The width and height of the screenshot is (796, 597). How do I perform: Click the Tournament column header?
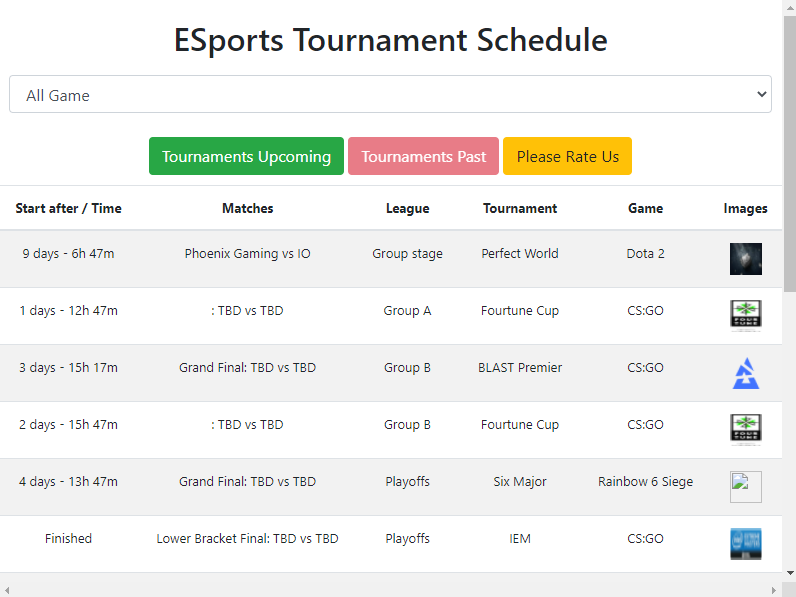tap(520, 209)
